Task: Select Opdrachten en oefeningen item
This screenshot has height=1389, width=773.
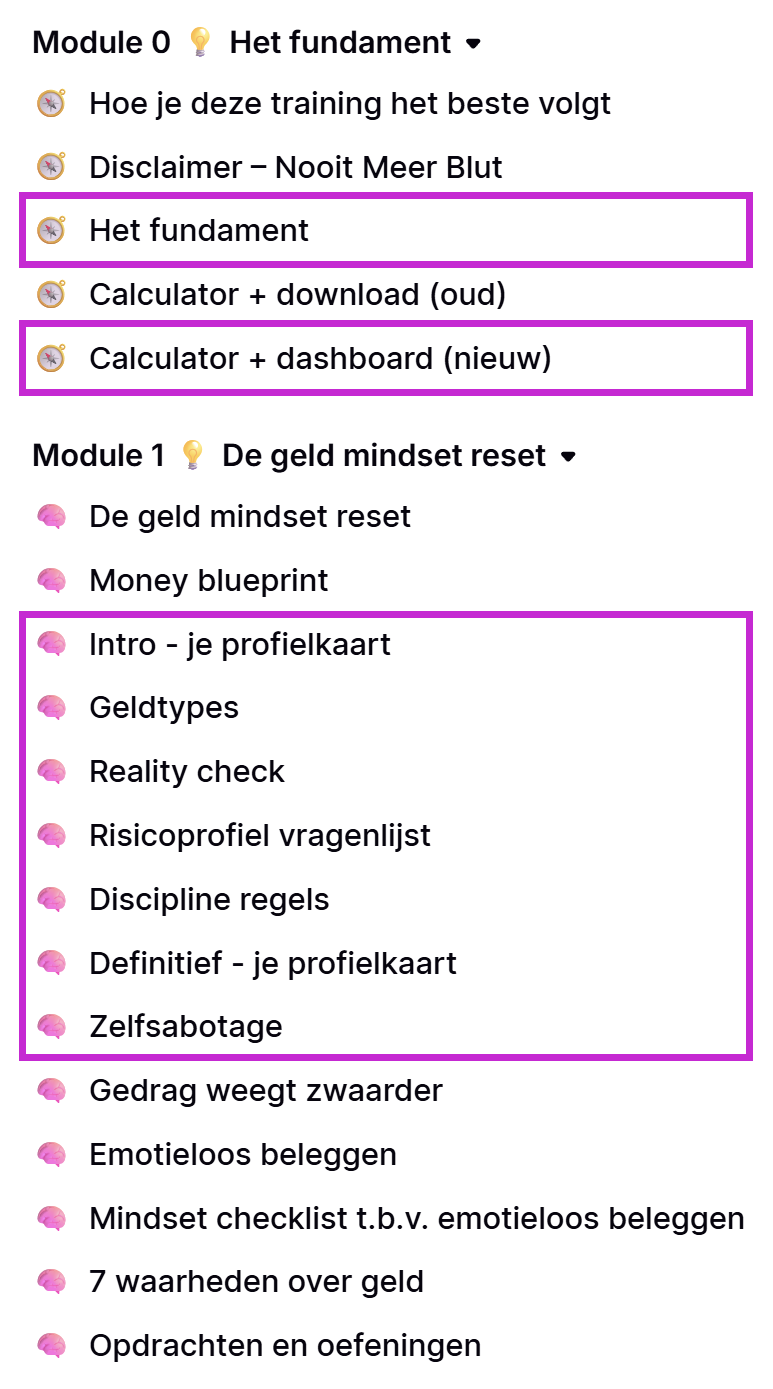Action: coord(285,1346)
